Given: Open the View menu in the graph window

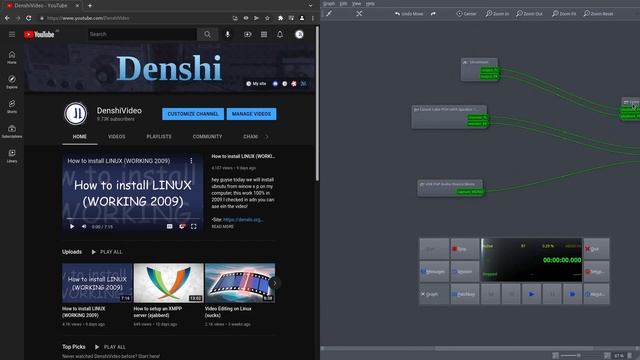Looking at the screenshot, I should (356, 4).
